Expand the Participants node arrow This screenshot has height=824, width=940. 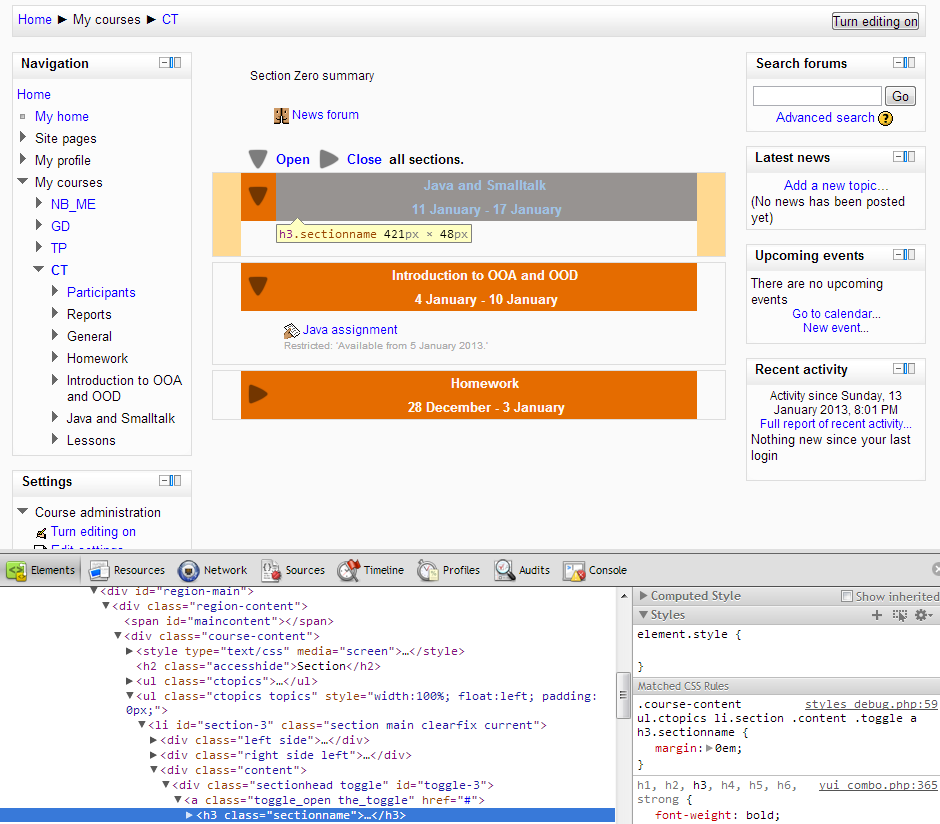point(55,291)
